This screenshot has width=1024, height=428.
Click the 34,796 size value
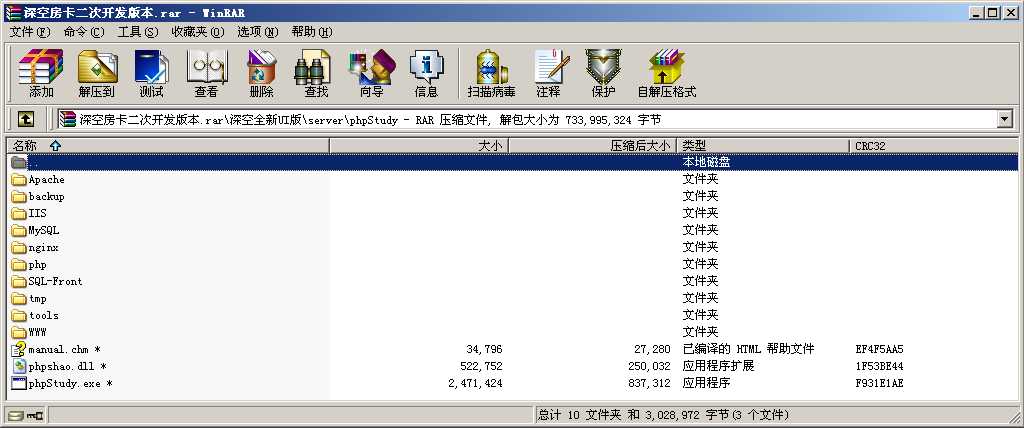[x=485, y=350]
